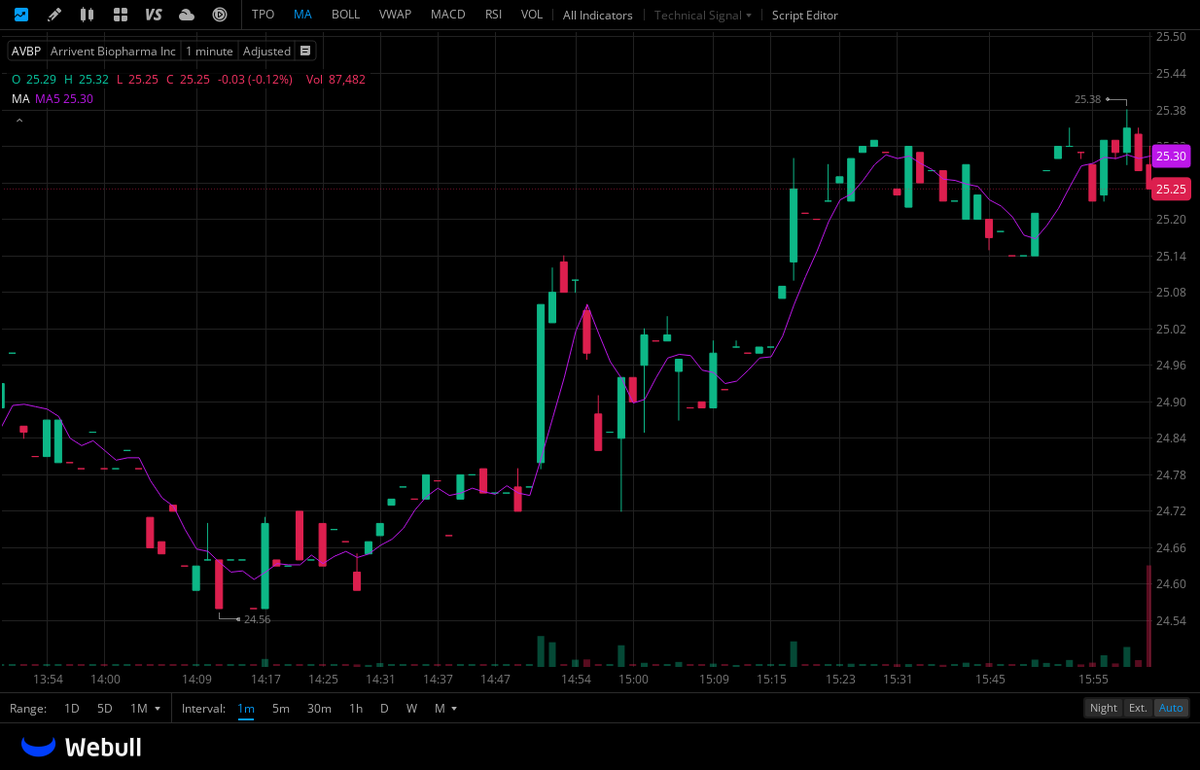Set range to 1D
The width and height of the screenshot is (1200, 770).
point(72,708)
